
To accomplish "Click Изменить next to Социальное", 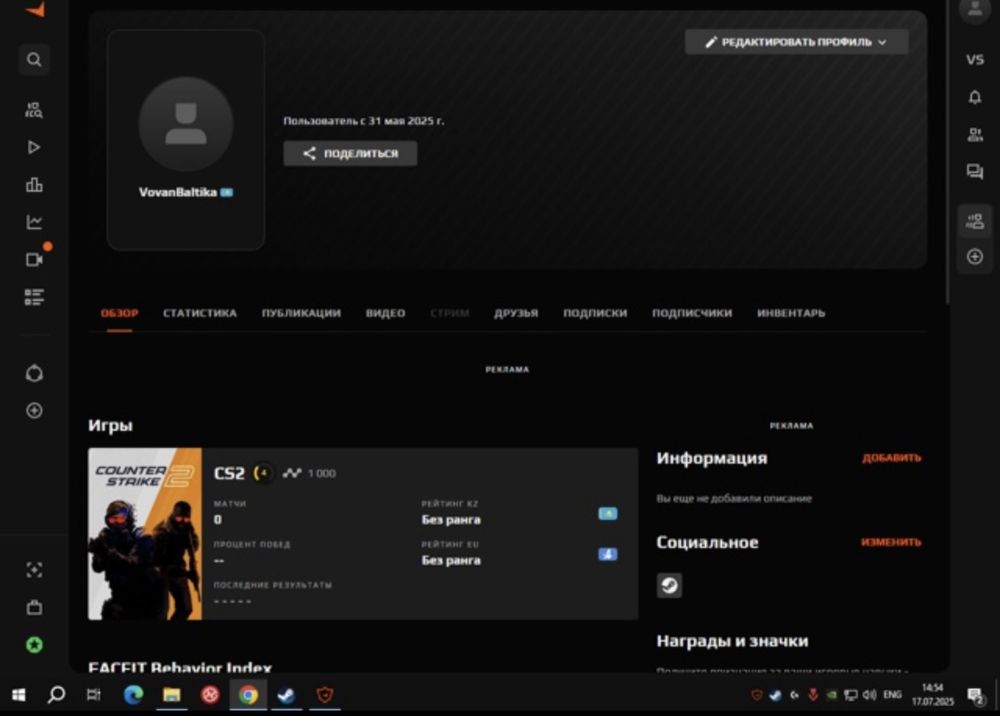I will click(x=891, y=542).
